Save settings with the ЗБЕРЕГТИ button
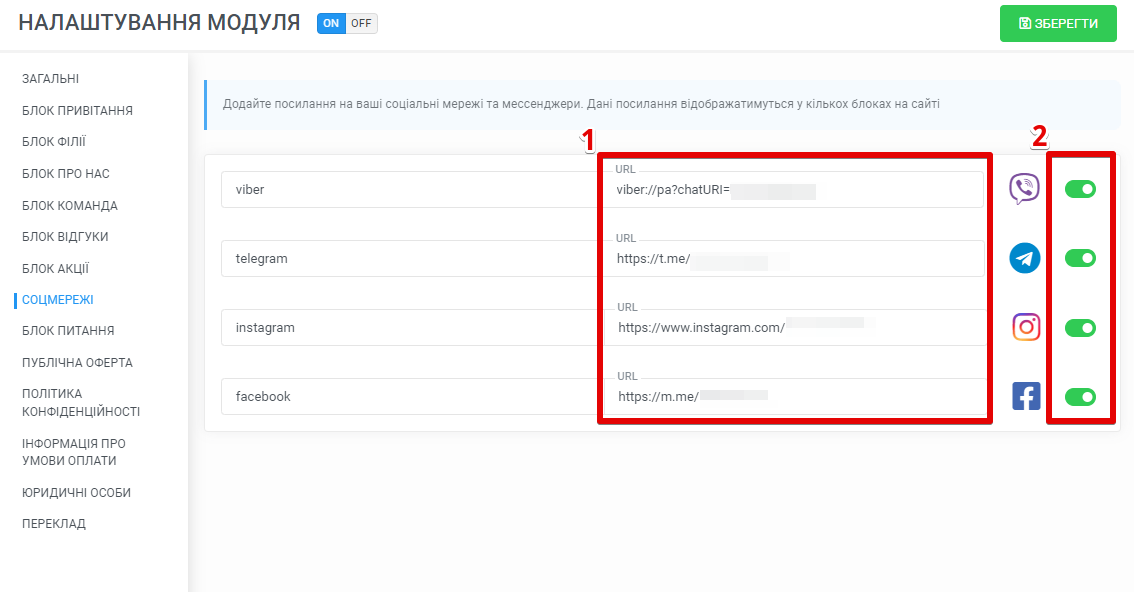The height and width of the screenshot is (592, 1134). point(1058,23)
